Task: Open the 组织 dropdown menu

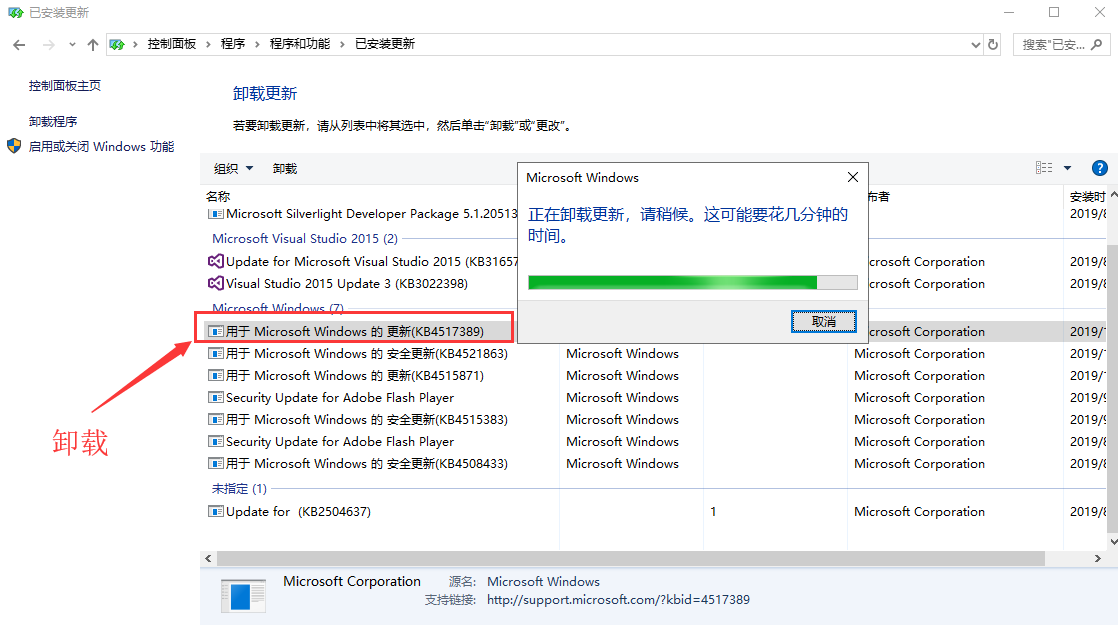Action: (233, 169)
